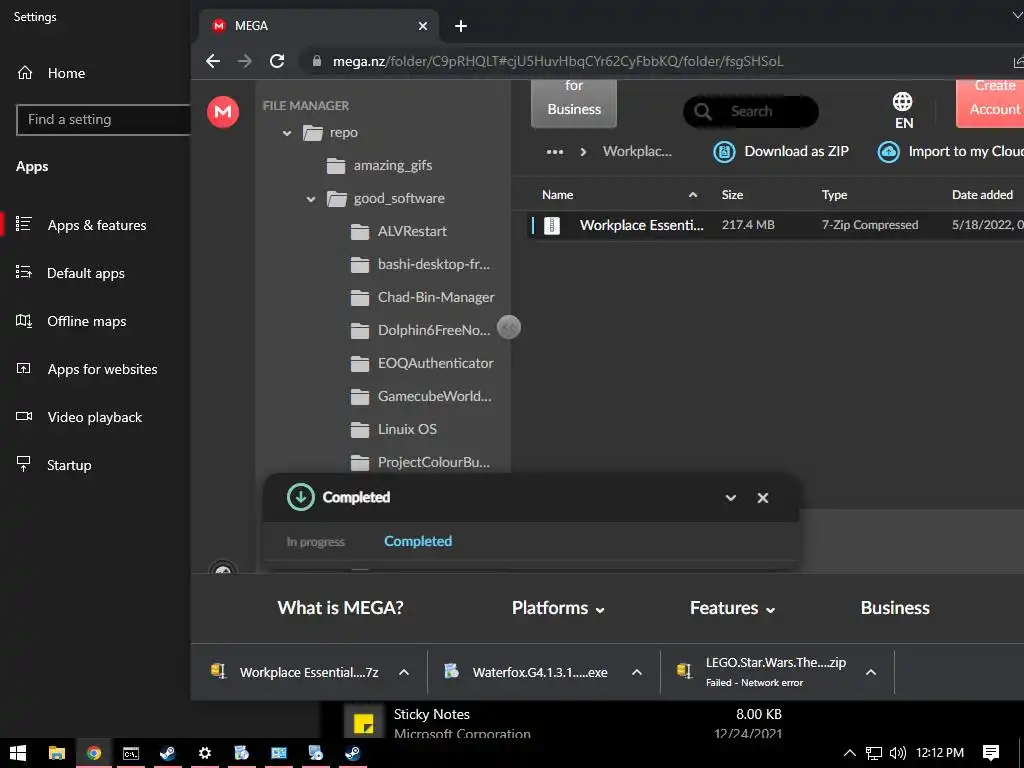The width and height of the screenshot is (1024, 768).
Task: Sort file list by Date added
Action: [x=982, y=195]
